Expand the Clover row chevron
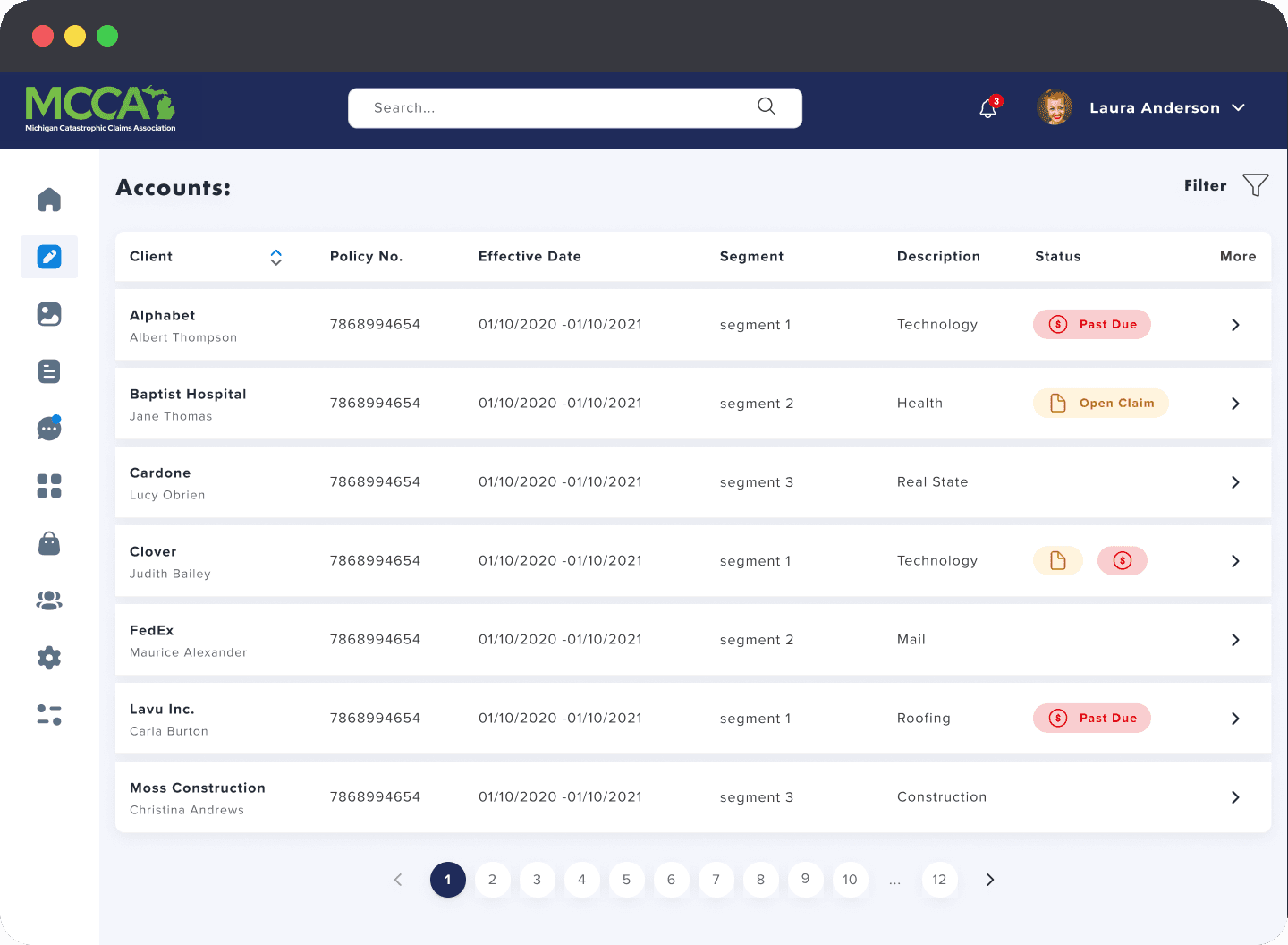 [x=1235, y=561]
